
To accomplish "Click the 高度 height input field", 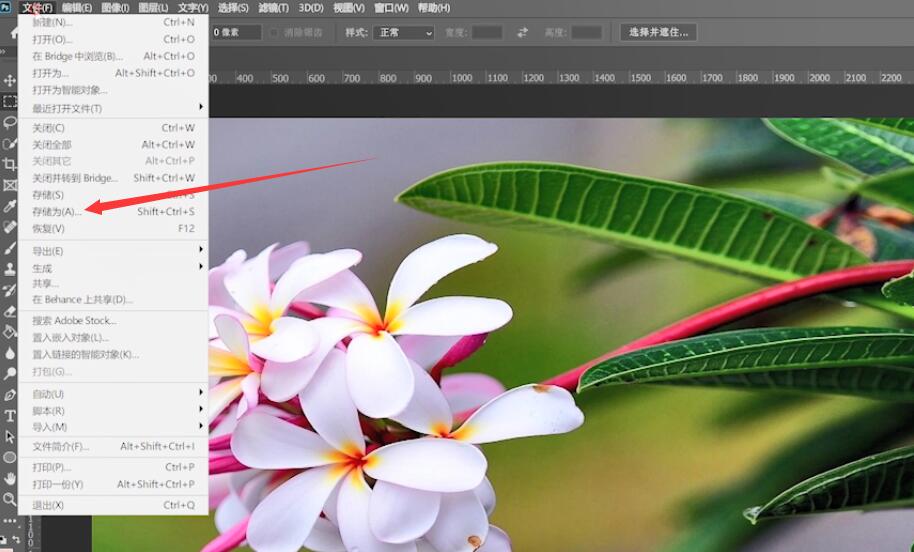I will point(586,33).
